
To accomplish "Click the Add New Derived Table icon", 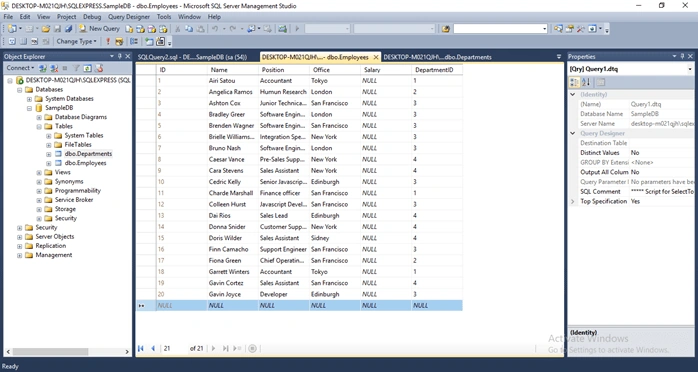I will point(160,41).
